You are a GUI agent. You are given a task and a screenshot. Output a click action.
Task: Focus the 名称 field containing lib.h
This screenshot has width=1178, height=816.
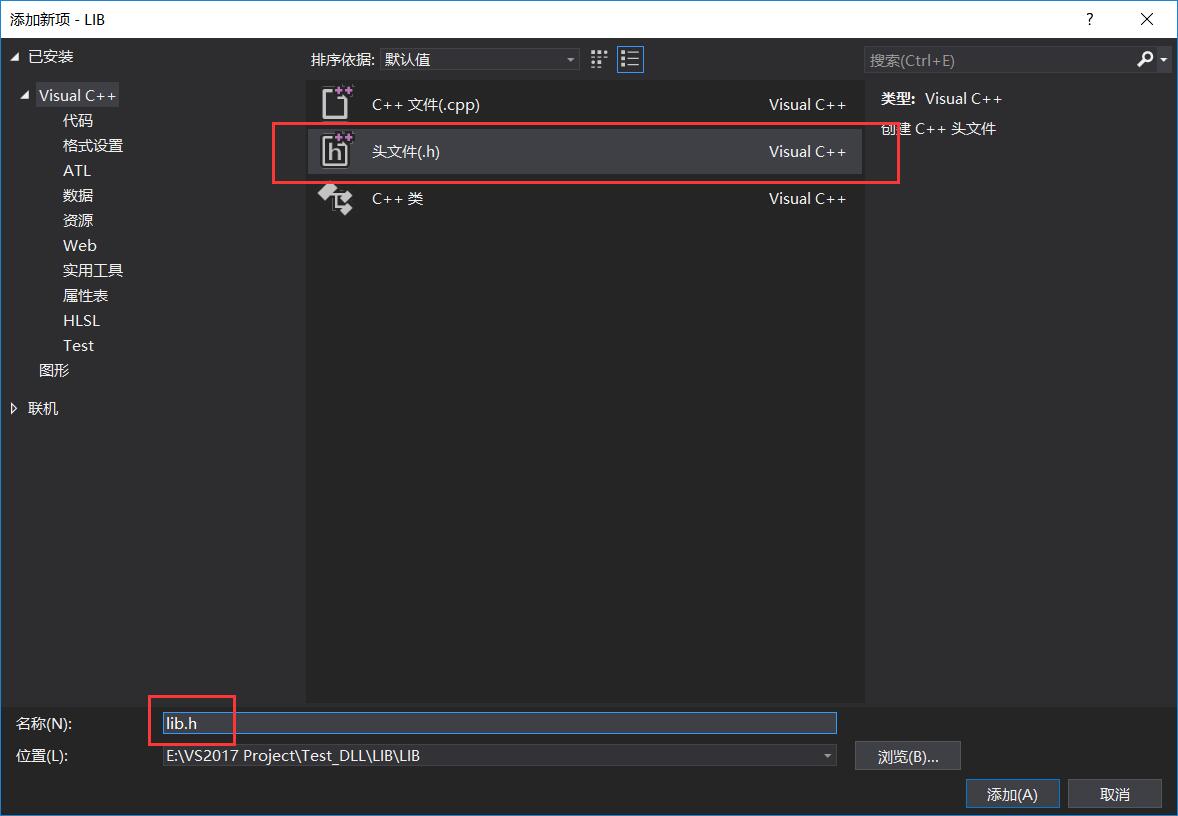tap(500, 723)
